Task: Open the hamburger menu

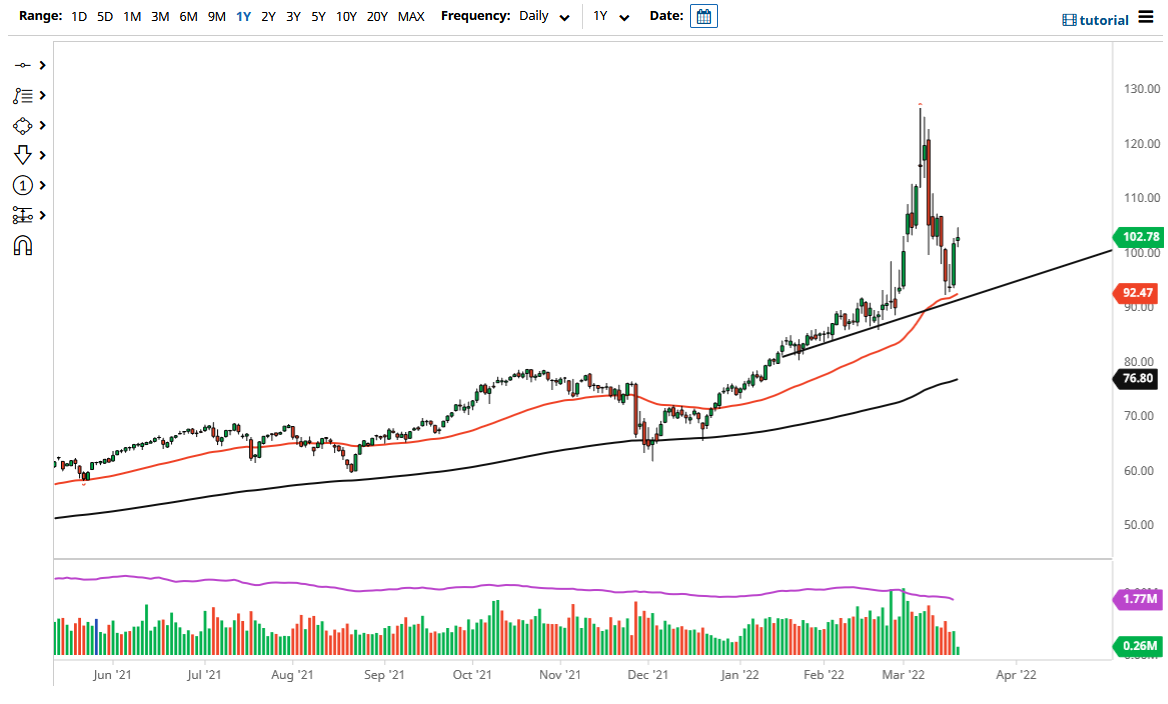Action: (x=1148, y=17)
